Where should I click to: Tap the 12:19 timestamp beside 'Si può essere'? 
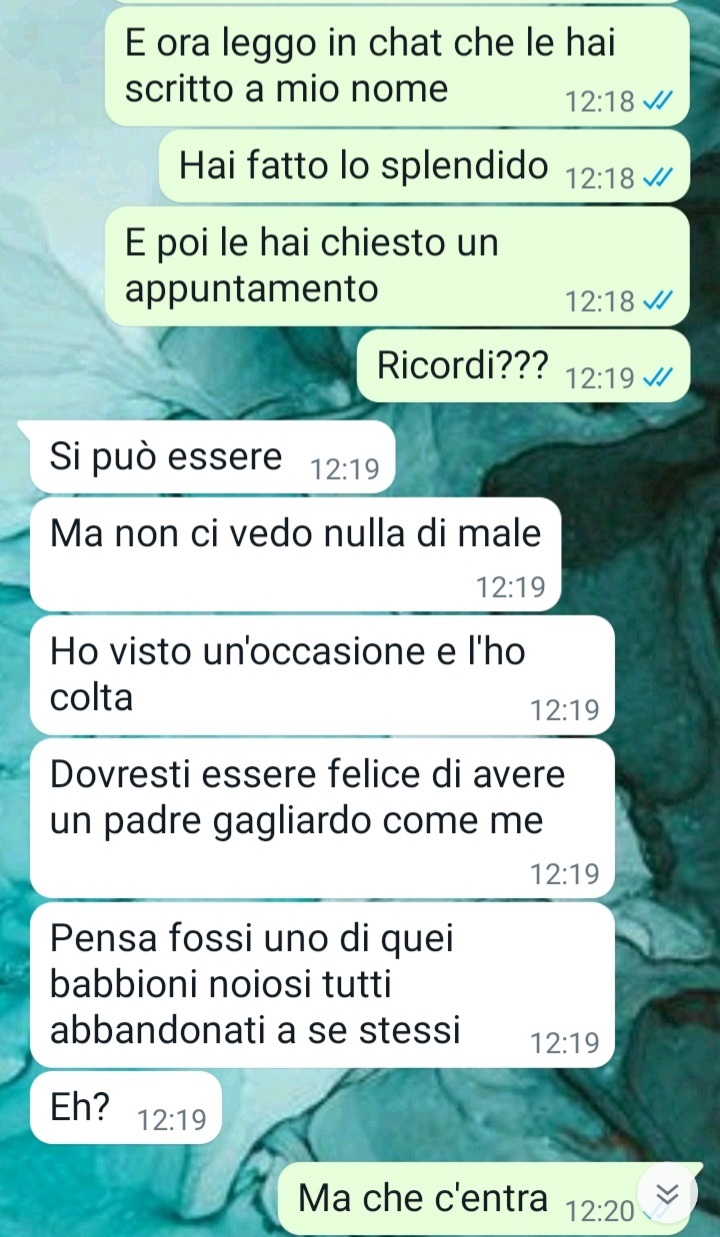pyautogui.click(x=346, y=470)
